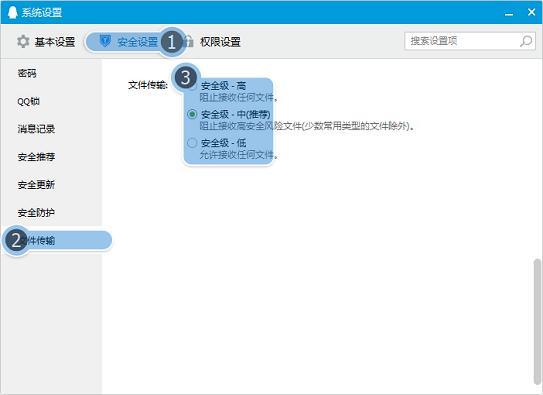Select the 安全级 - 低 radio button
This screenshot has height=395, width=543.
coord(192,143)
